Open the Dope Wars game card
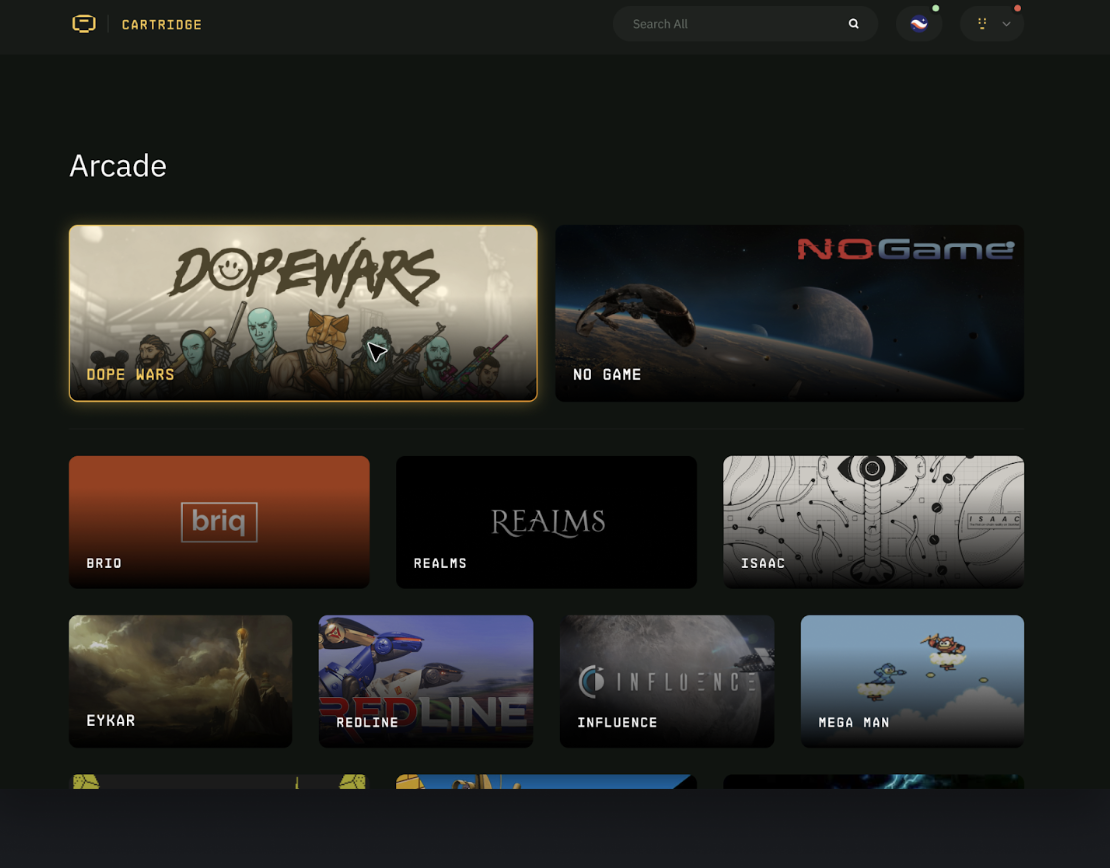This screenshot has height=868, width=1110. 303,312
